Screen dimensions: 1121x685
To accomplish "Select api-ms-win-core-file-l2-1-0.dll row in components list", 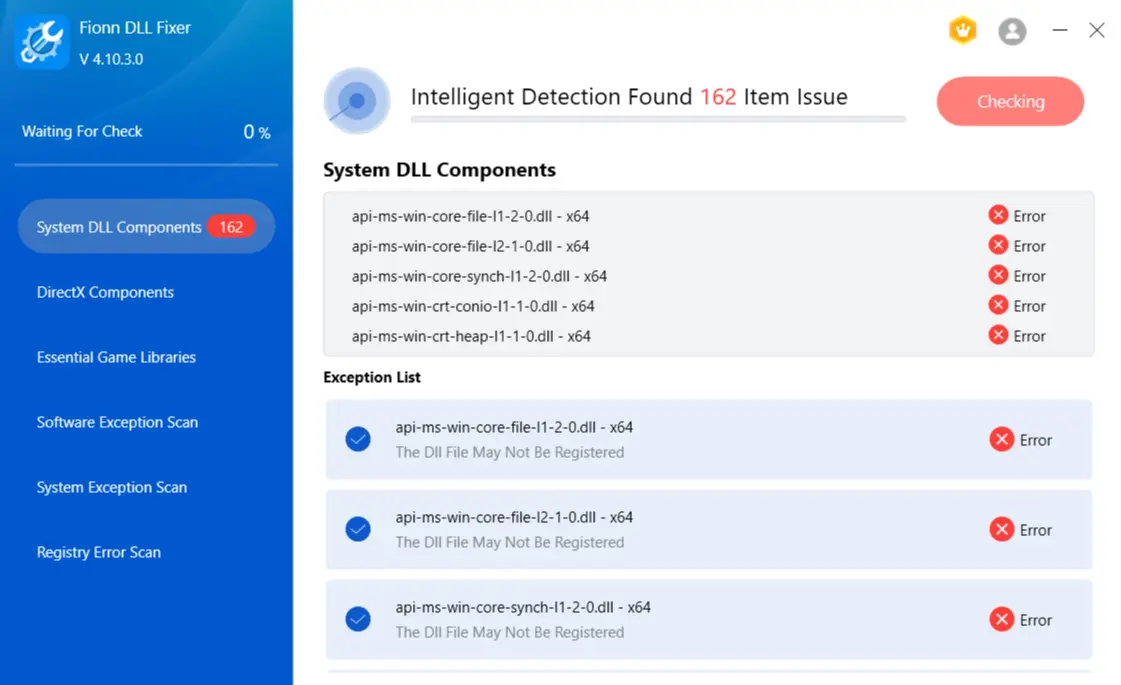I will pyautogui.click(x=708, y=246).
